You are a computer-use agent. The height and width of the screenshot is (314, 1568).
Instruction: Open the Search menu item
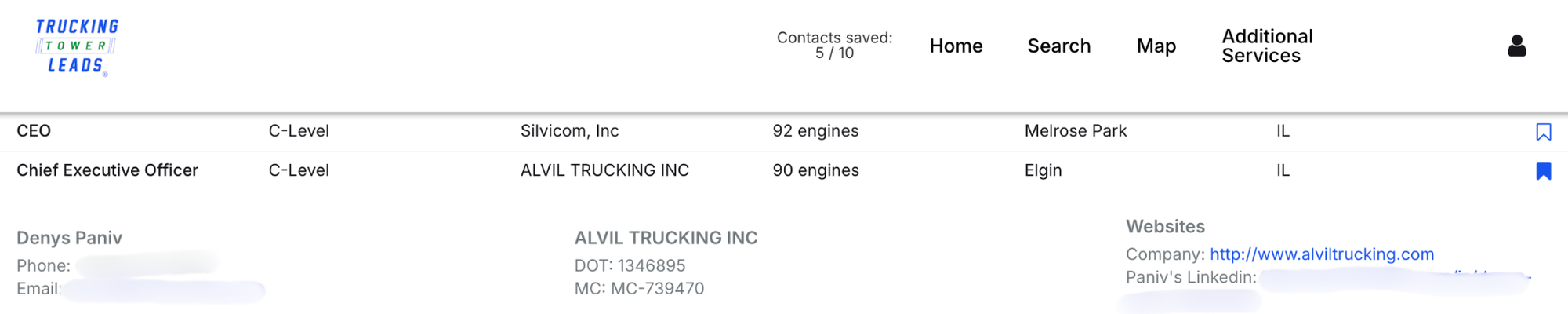pos(1058,46)
